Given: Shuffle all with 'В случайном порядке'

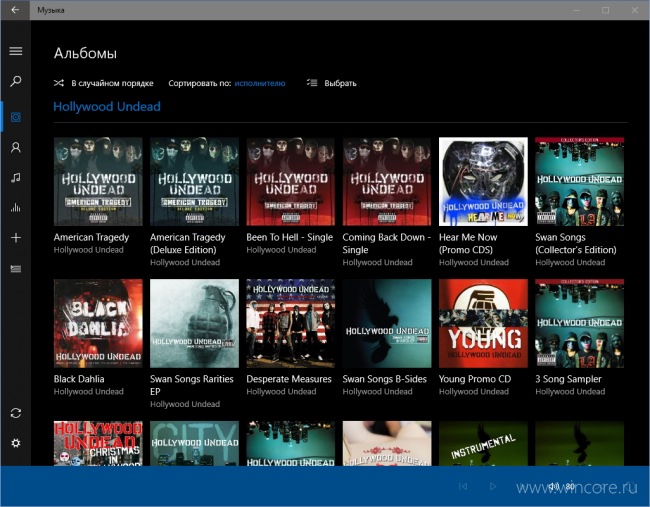Looking at the screenshot, I should point(112,83).
